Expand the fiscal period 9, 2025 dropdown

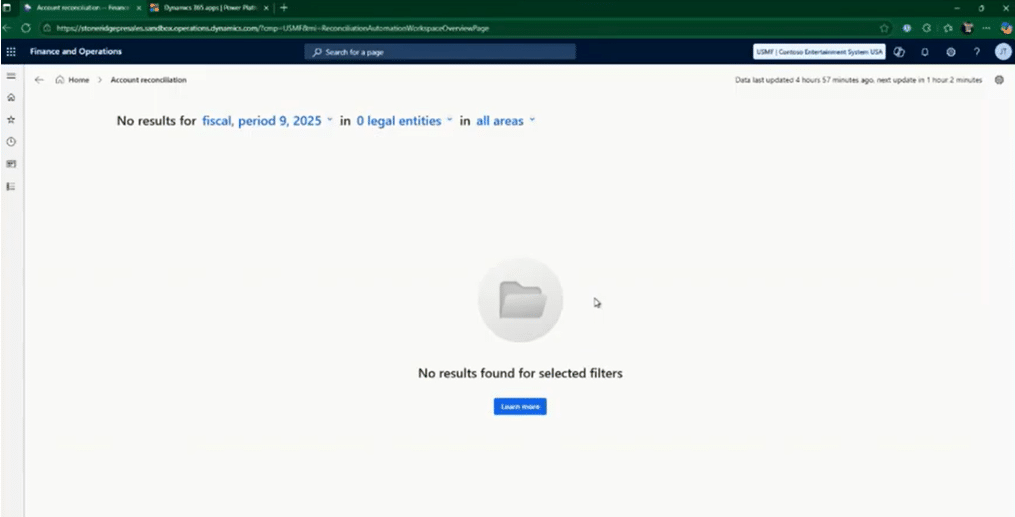267,121
